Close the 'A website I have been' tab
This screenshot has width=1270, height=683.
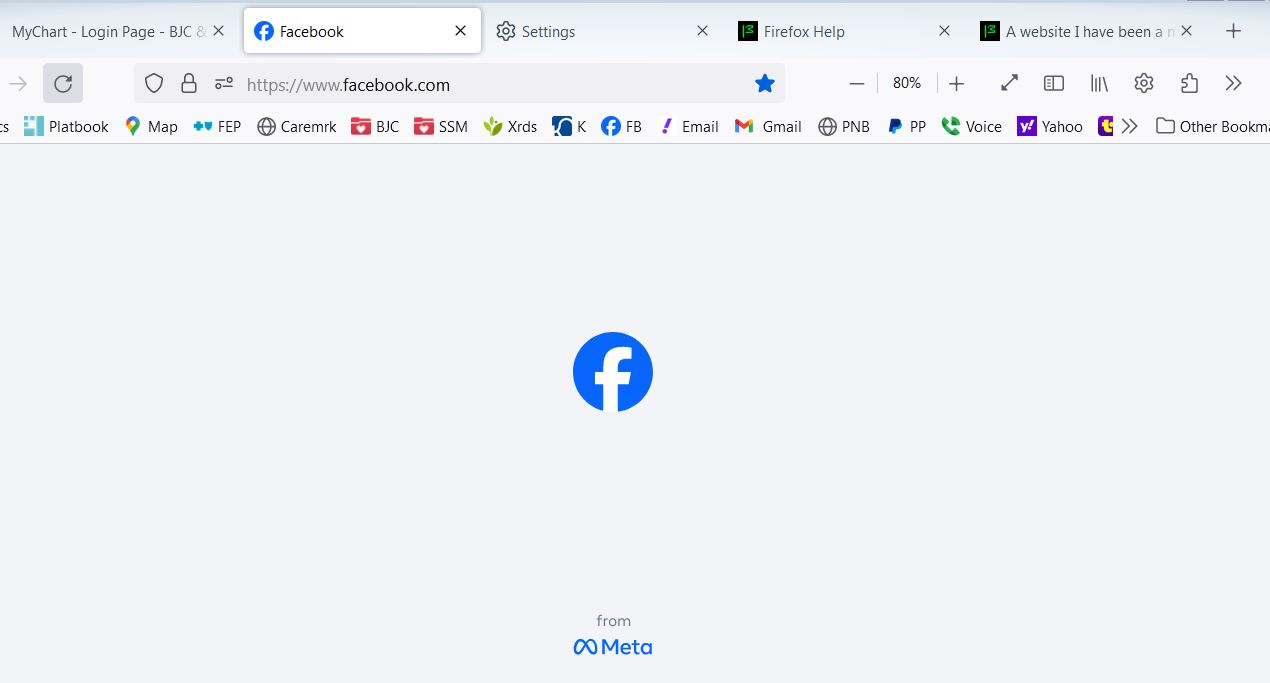1186,31
